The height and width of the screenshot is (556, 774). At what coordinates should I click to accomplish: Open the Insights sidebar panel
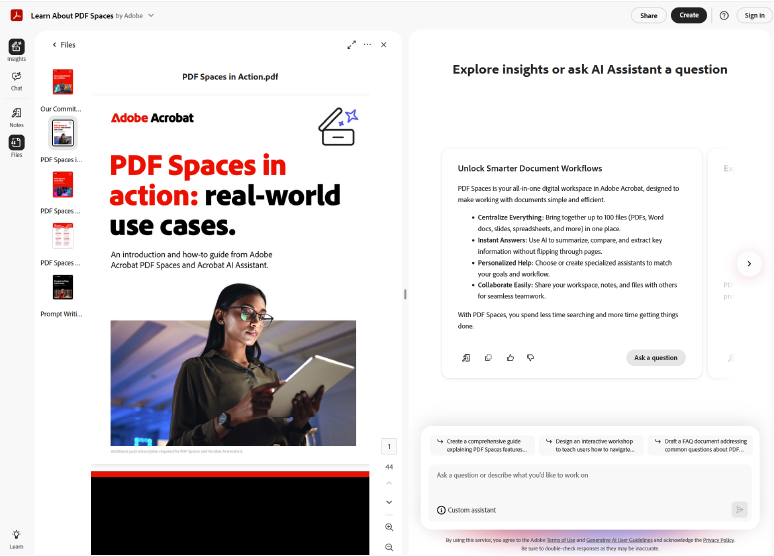(x=16, y=50)
